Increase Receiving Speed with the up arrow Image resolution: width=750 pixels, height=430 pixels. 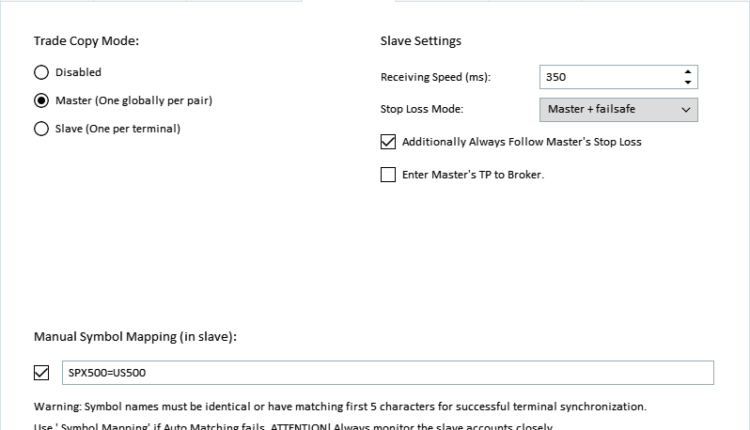pyautogui.click(x=687, y=72)
